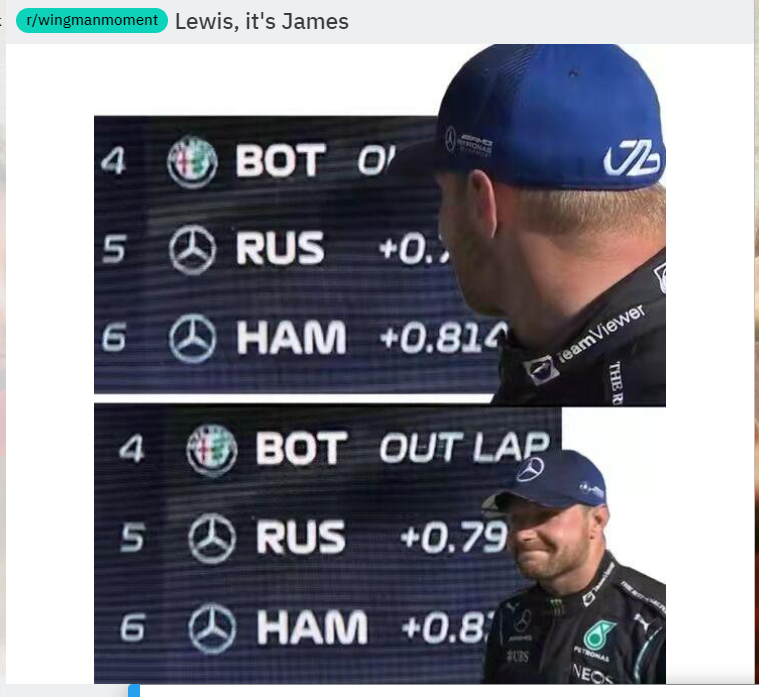The image size is (759, 697).
Task: Click the Alfa Romeo logo in the lower panel
Action: tap(212, 450)
